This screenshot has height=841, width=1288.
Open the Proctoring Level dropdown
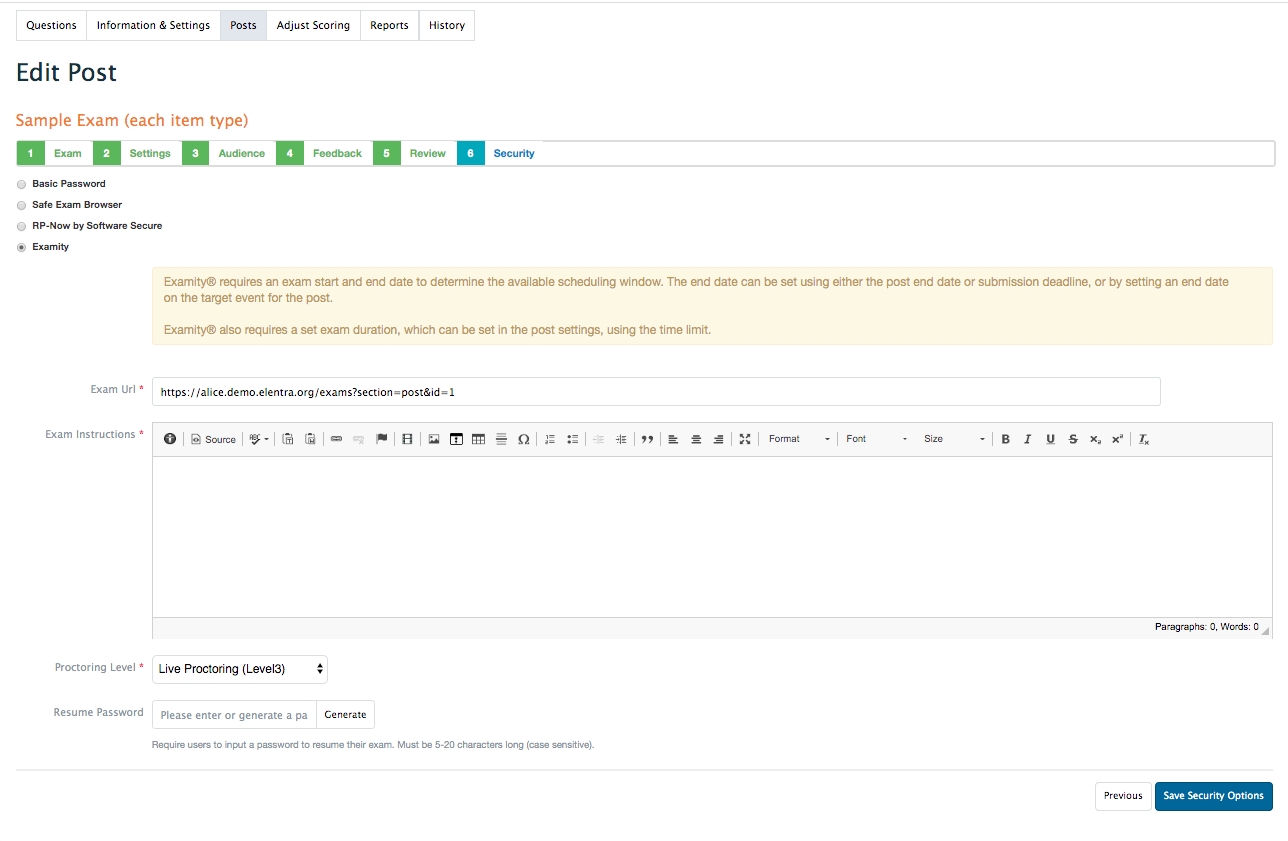(240, 669)
